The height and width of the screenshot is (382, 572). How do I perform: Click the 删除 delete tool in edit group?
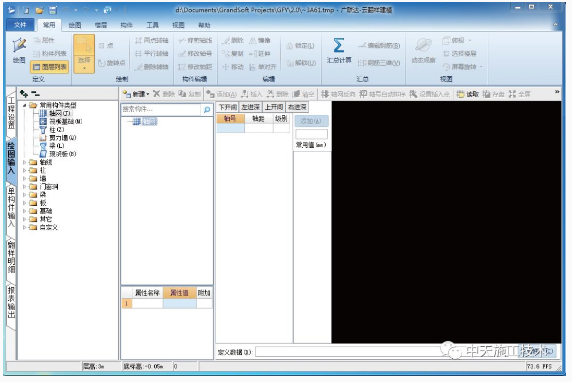[x=233, y=40]
